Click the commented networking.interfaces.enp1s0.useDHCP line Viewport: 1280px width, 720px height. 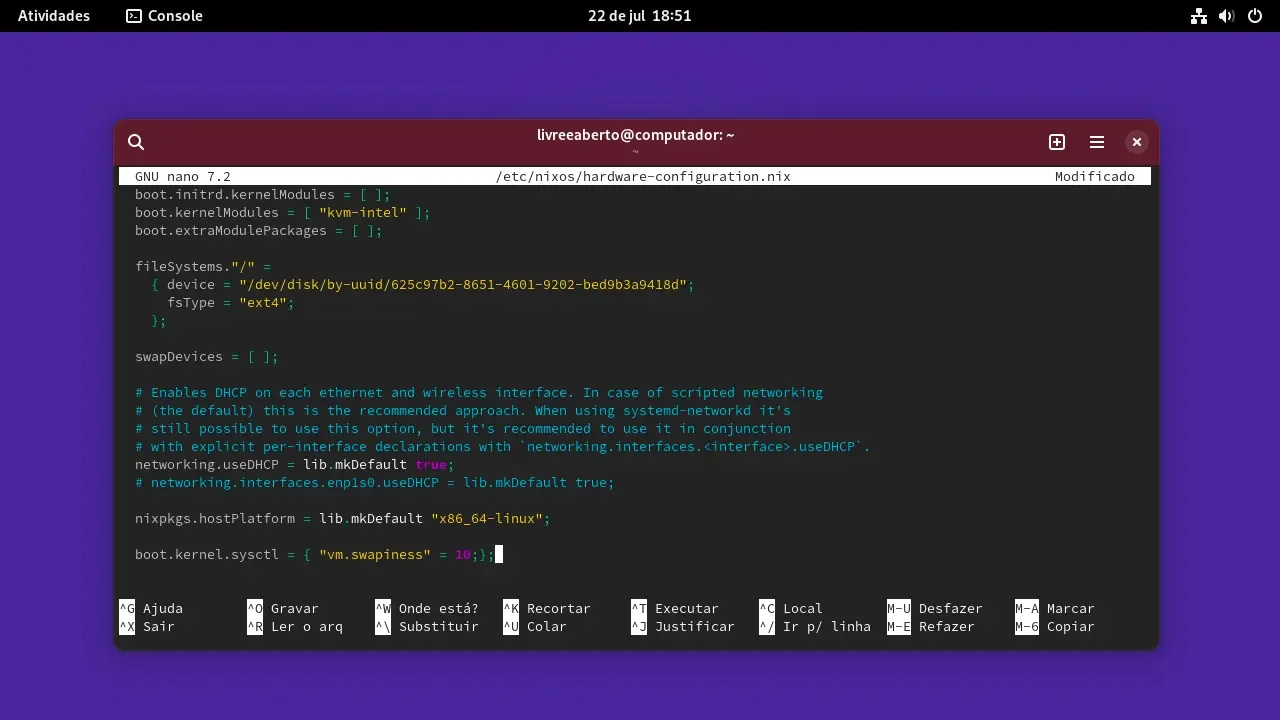click(375, 482)
